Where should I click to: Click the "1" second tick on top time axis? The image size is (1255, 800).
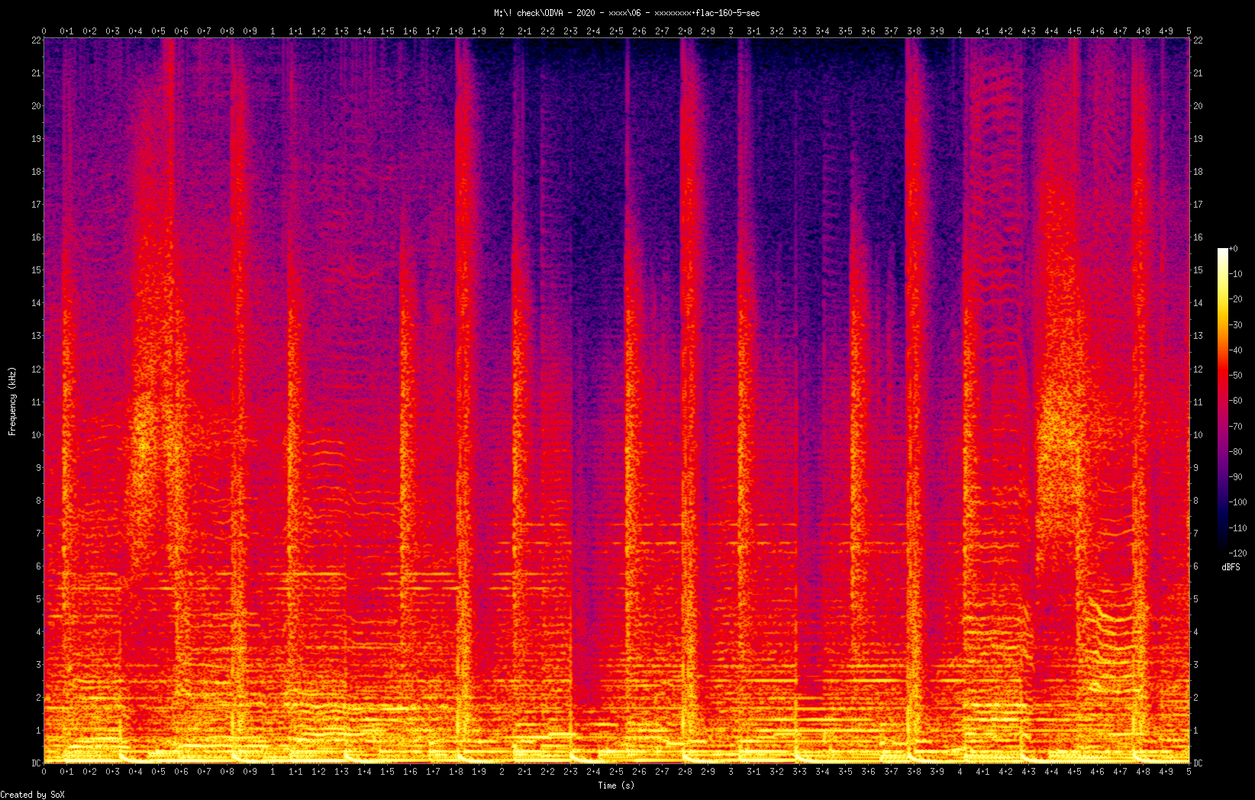(273, 31)
